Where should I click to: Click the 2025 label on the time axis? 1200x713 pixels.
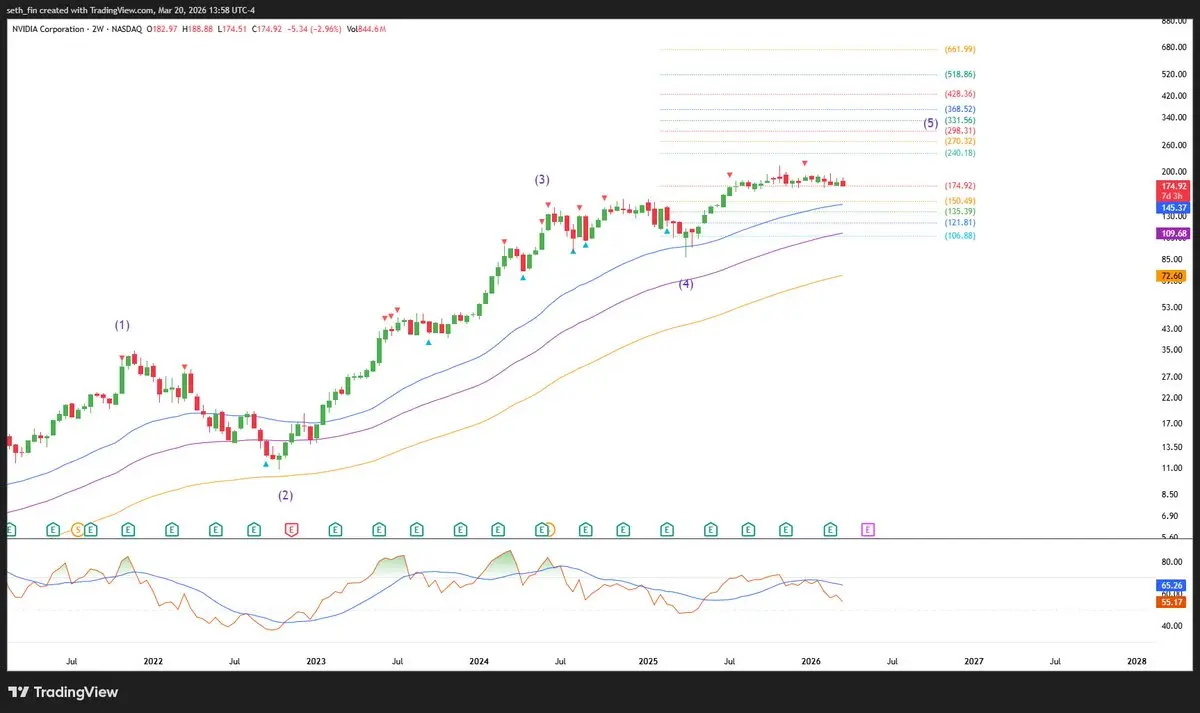click(x=648, y=661)
